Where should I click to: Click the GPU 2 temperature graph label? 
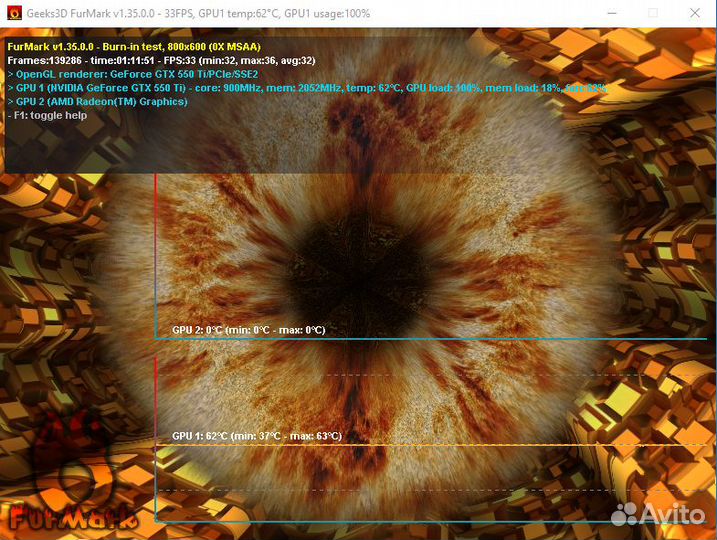[248, 330]
